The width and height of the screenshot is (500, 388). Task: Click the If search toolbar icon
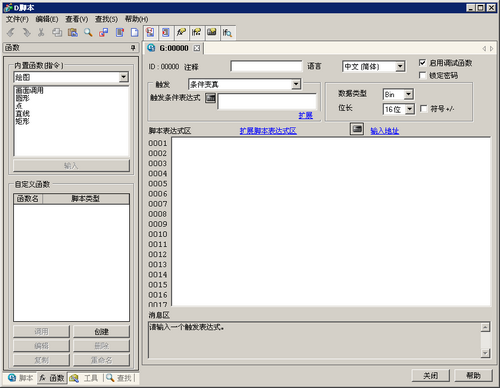click(x=227, y=32)
